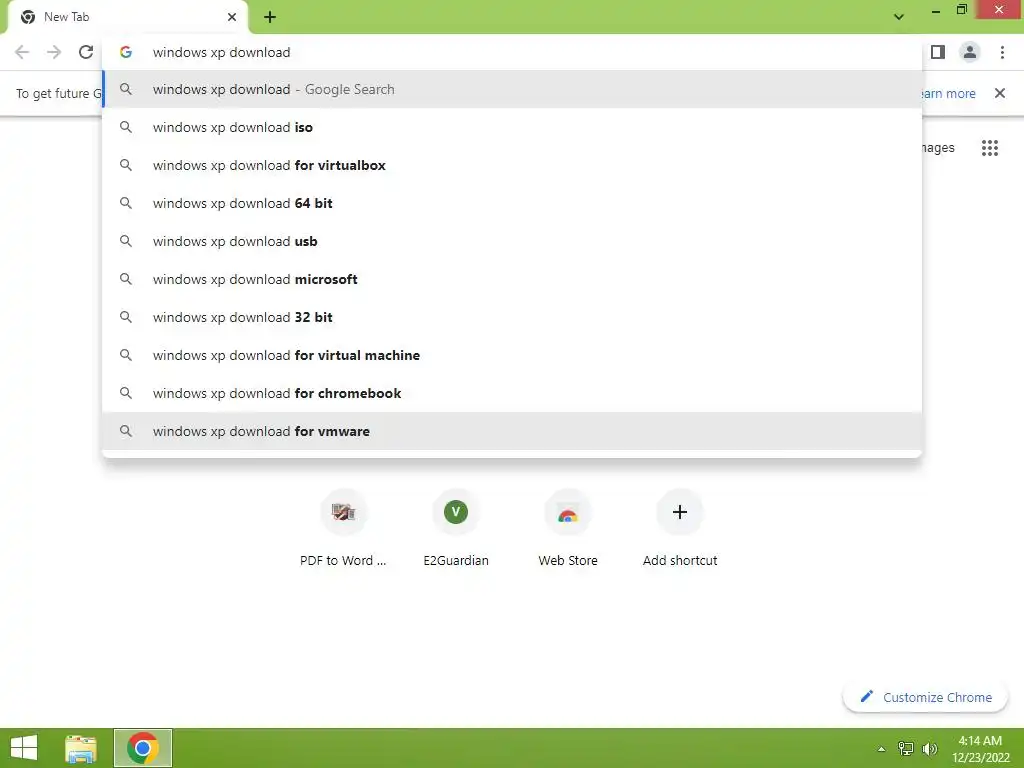Open the PDF to Word shortcut
Viewport: 1024px width, 768px height.
pos(343,528)
